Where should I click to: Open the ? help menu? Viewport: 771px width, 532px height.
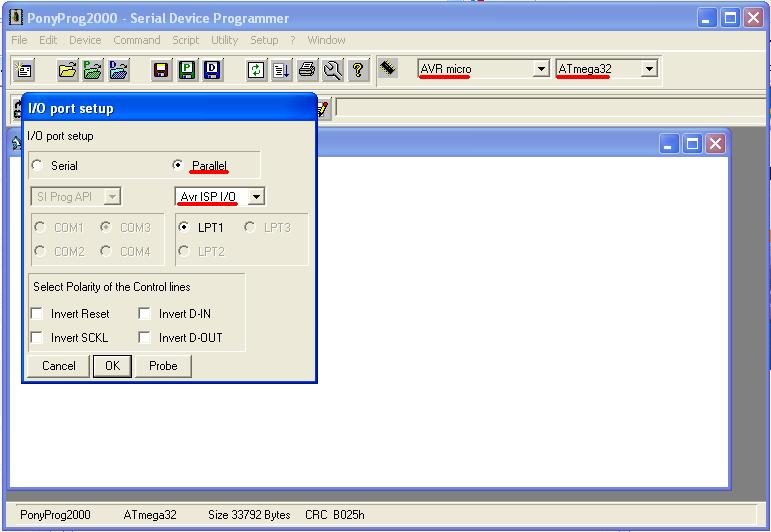293,40
